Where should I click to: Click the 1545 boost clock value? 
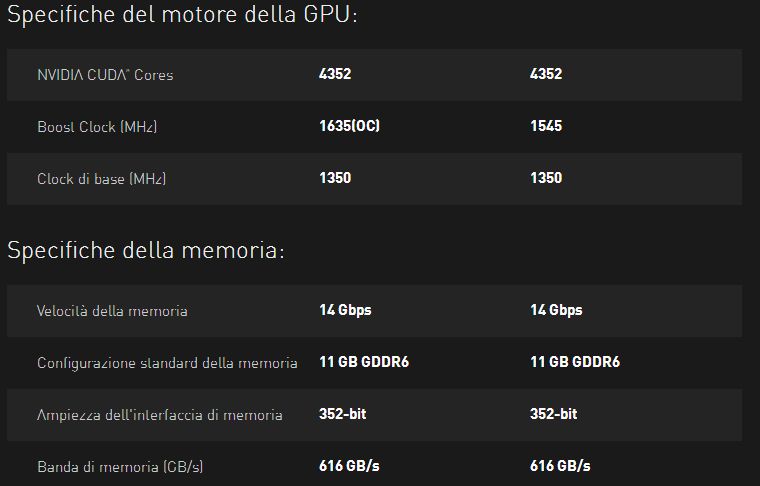[x=546, y=126]
